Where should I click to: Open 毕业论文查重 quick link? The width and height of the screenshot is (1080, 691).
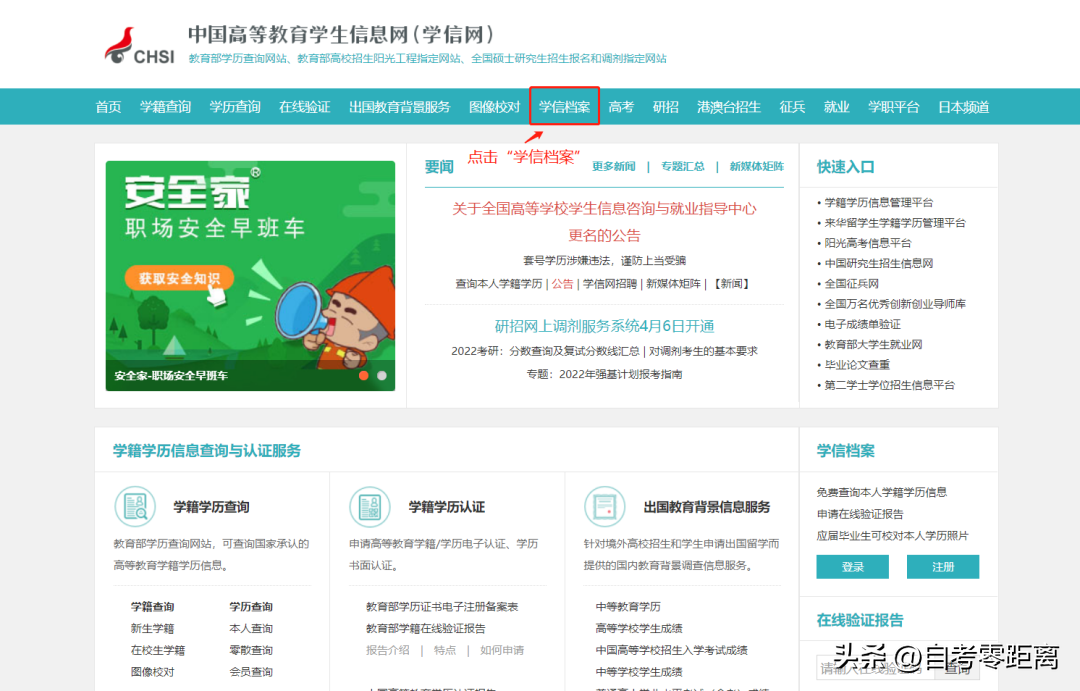pos(857,364)
